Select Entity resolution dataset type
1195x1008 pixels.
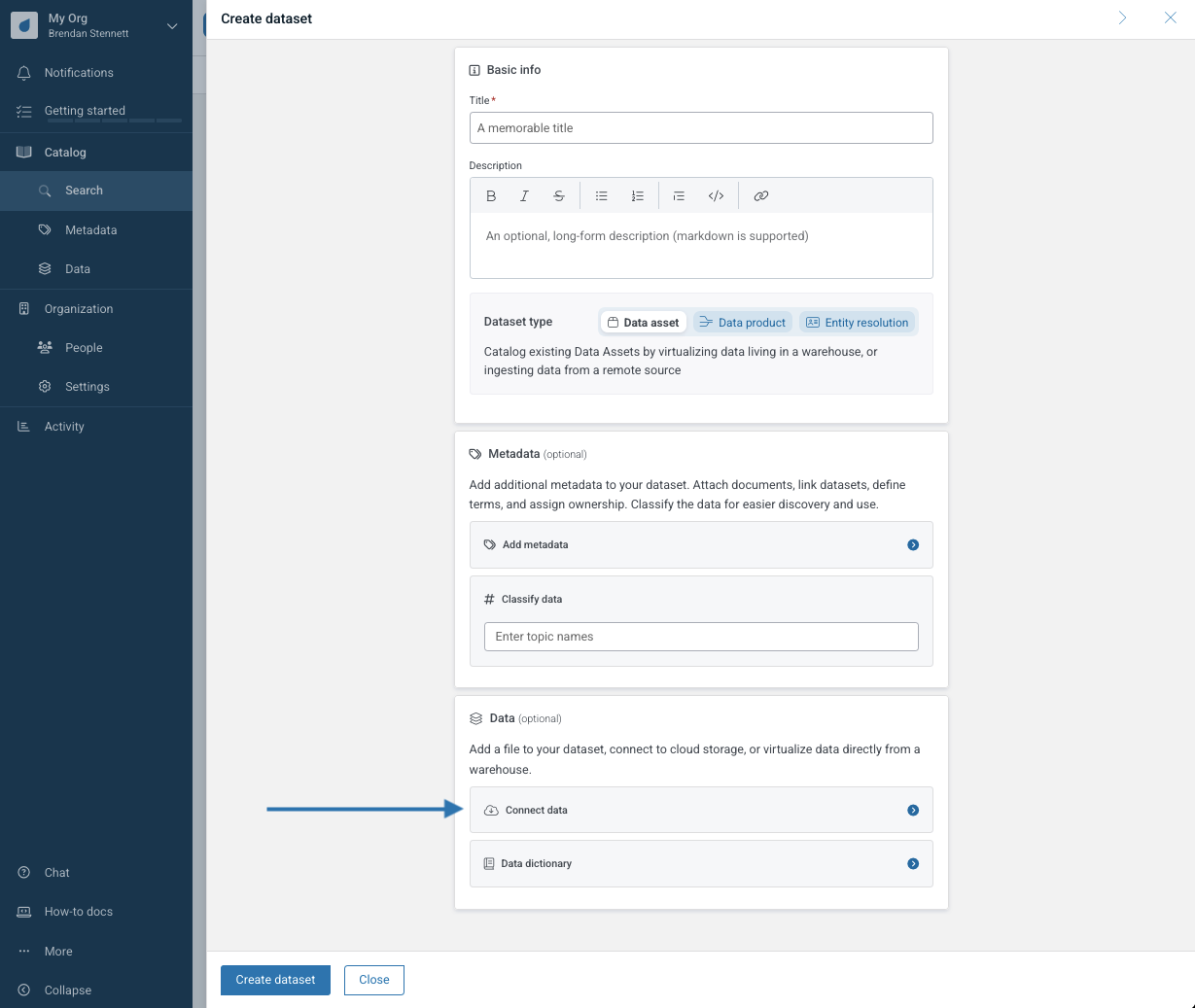tap(858, 323)
